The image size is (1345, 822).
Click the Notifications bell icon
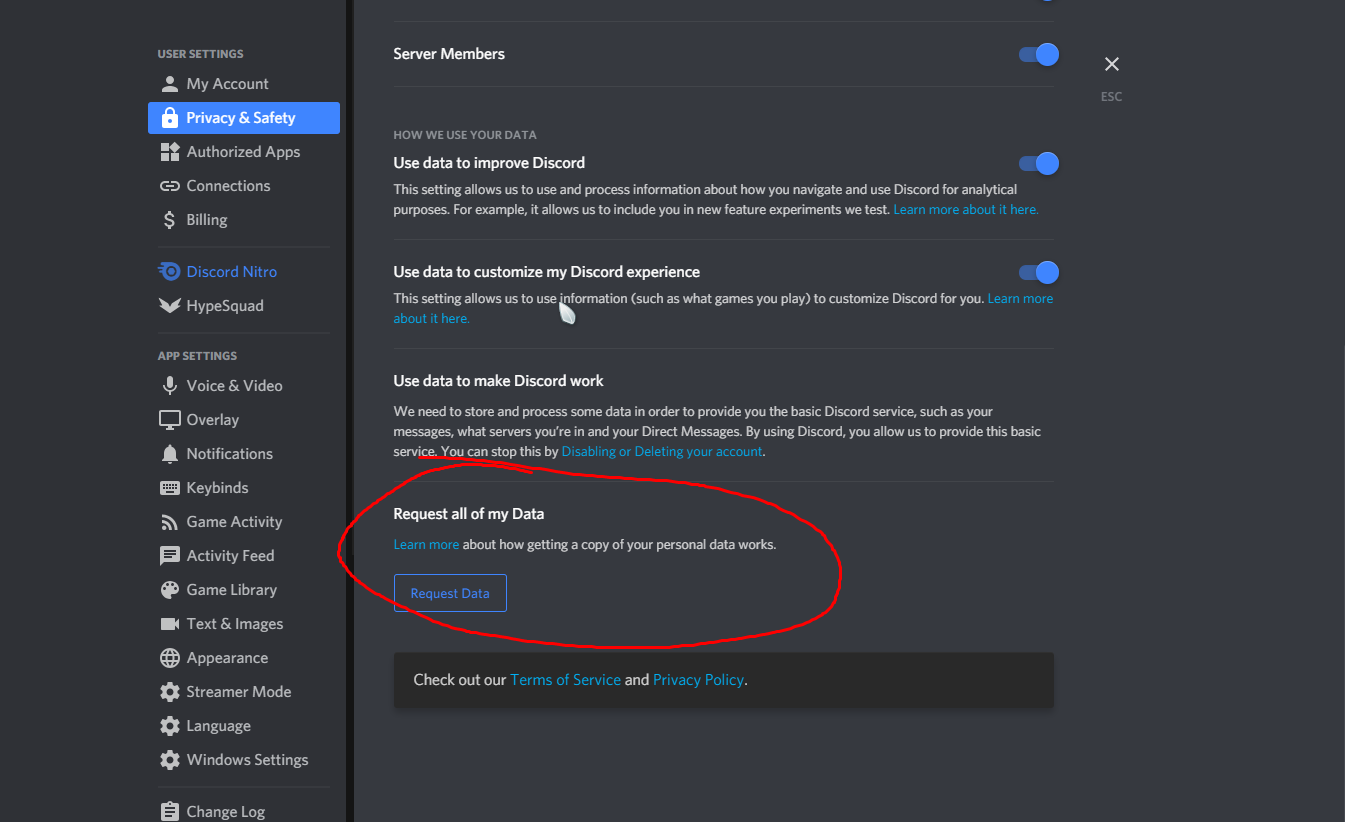coord(170,454)
